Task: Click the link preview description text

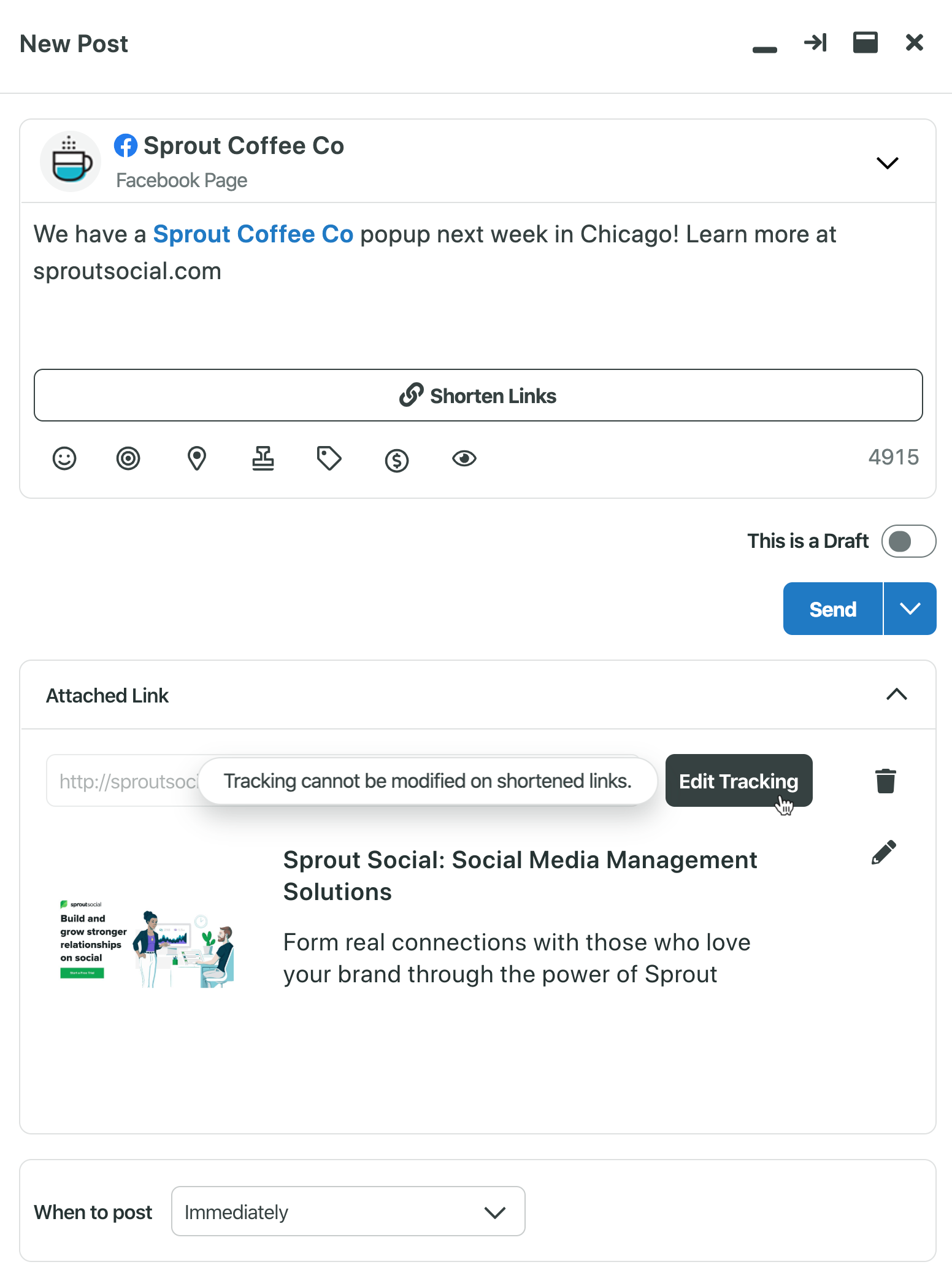Action: (516, 958)
